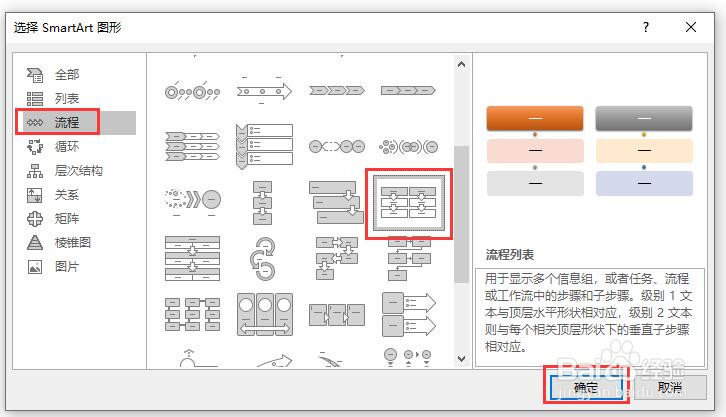Image resolution: width=726 pixels, height=417 pixels.
Task: Click 确定 to confirm the selection
Action: pyautogui.click(x=586, y=387)
